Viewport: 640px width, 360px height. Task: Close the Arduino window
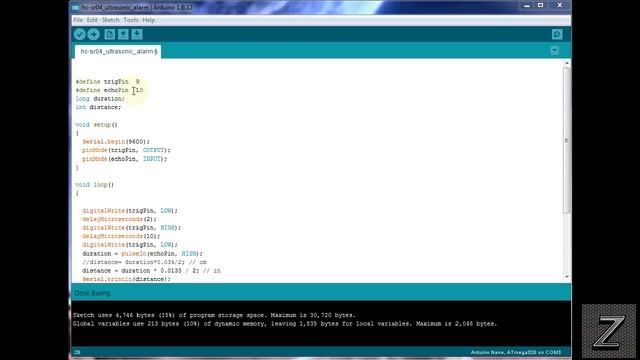pos(560,6)
